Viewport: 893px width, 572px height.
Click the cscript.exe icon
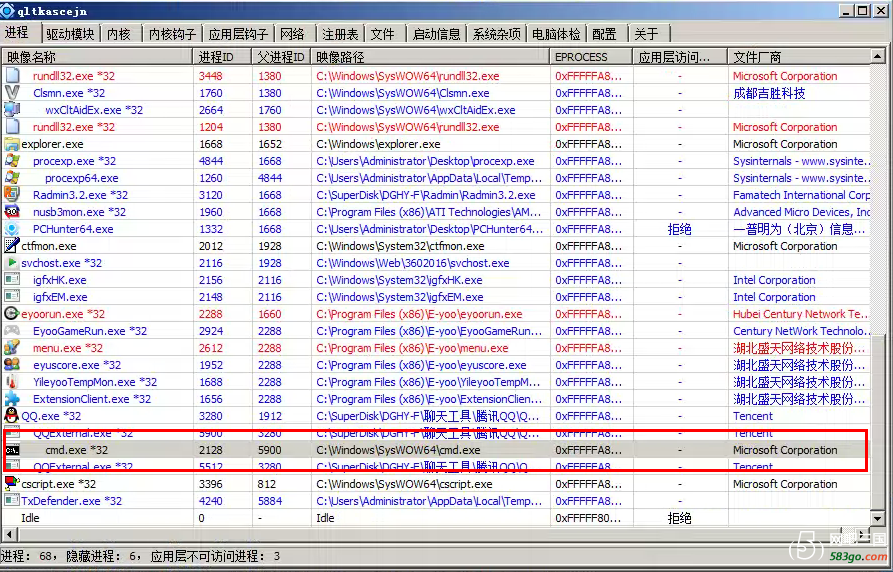tap(12, 484)
